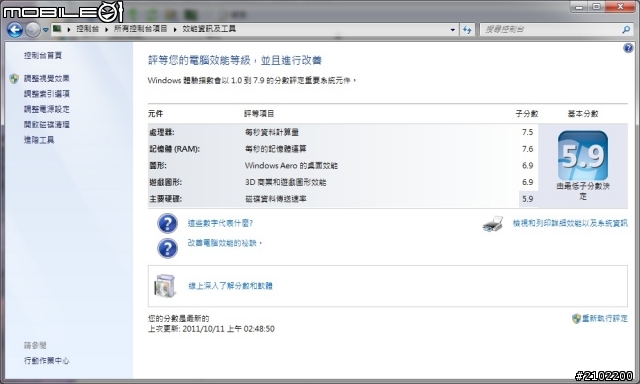Open 調整索引選項 link
The width and height of the screenshot is (640, 384).
[47, 94]
